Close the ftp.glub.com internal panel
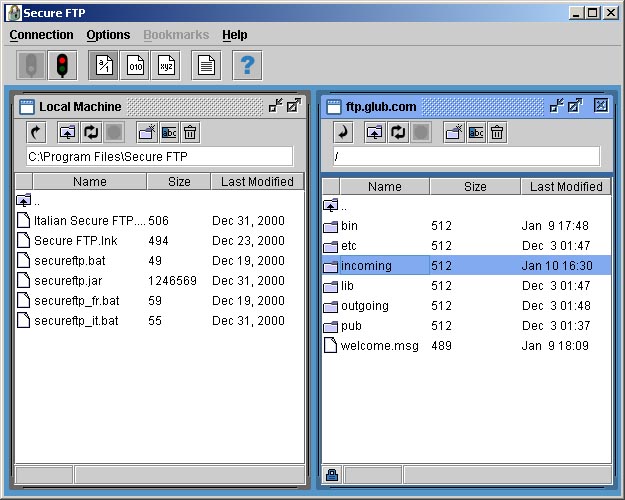The width and height of the screenshot is (625, 500). click(x=601, y=105)
